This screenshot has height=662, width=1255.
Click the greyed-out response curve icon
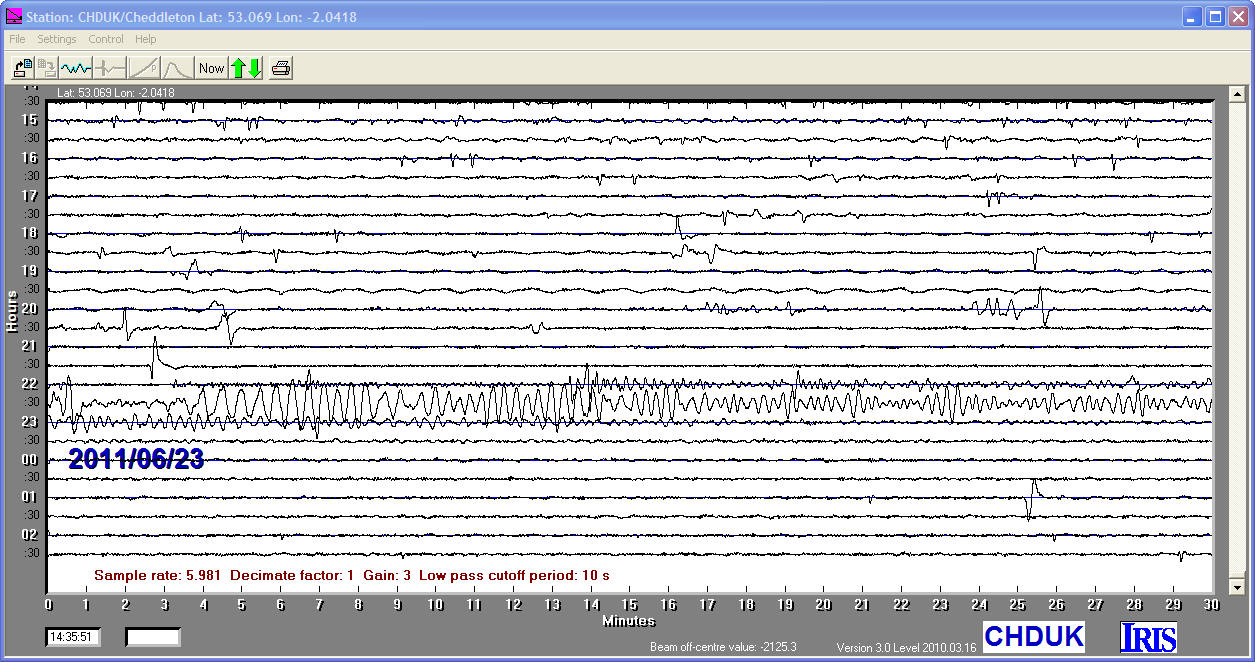coord(178,68)
